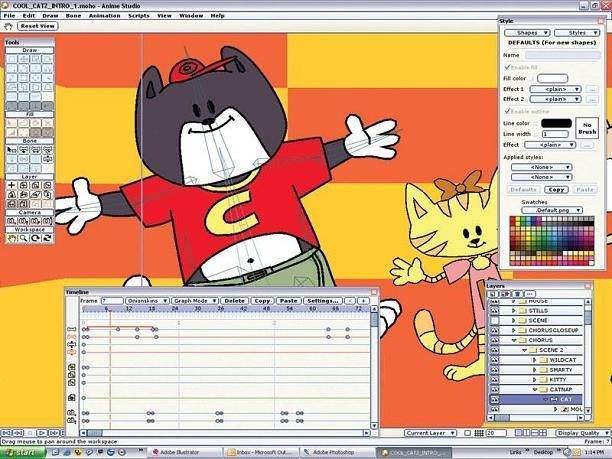Click the Windows Start button
Viewport: 612px width, 459px height.
click(x=23, y=452)
